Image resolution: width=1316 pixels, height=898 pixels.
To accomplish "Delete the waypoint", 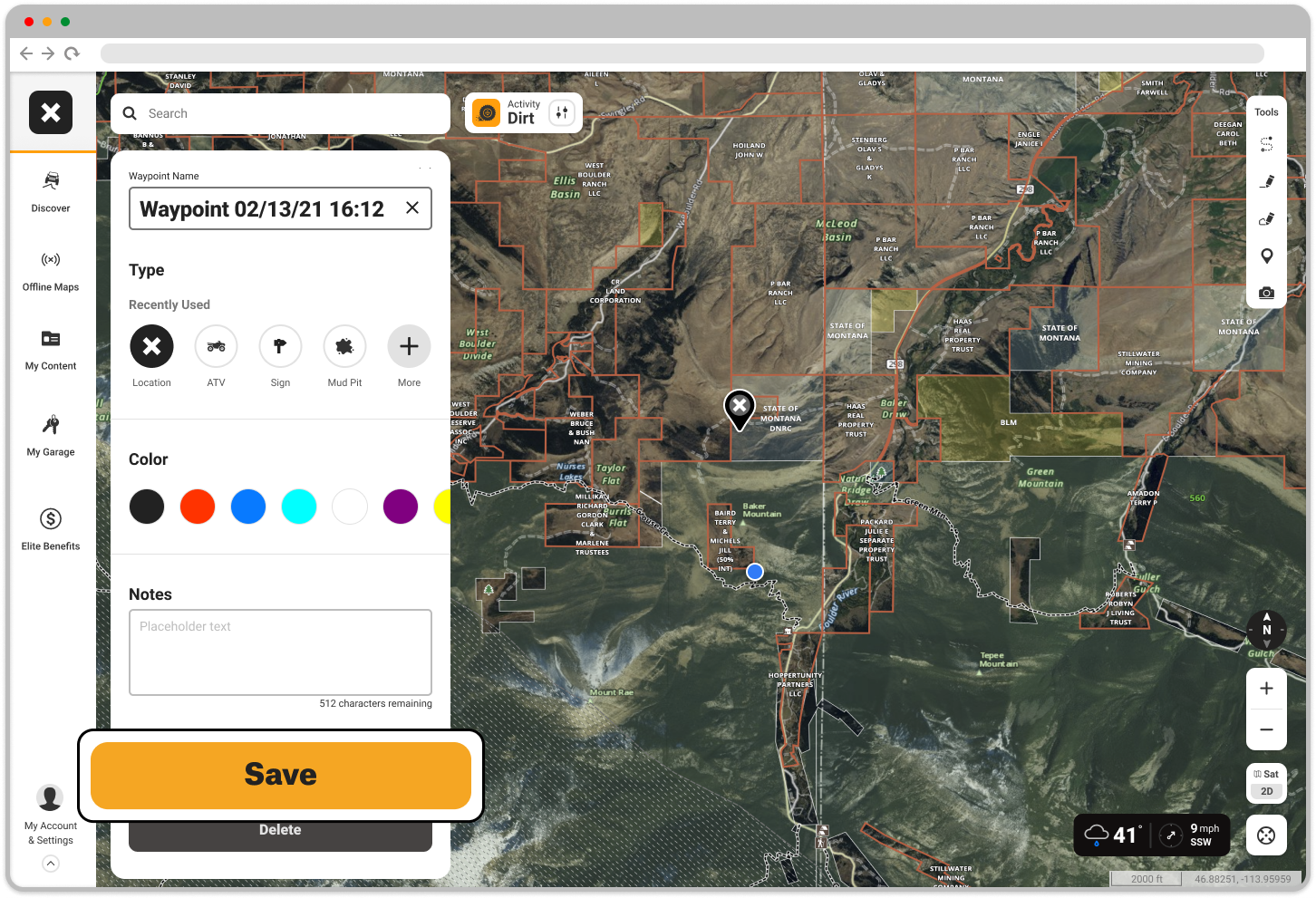I will (x=280, y=835).
